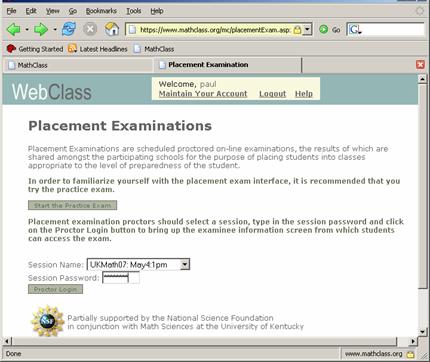The width and height of the screenshot is (430, 362).
Task: Open the Latest Headlines feed bookmark
Action: tap(98, 49)
